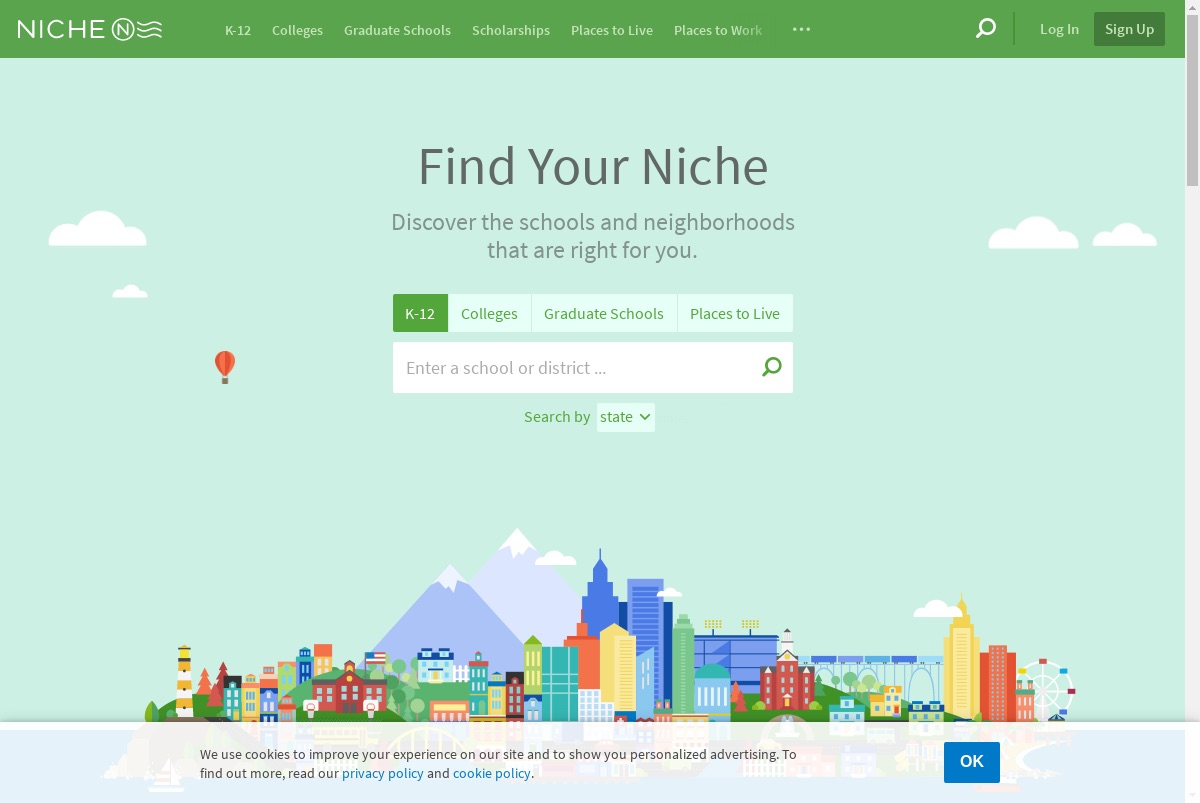Image resolution: width=1200 pixels, height=803 pixels.
Task: Open Scholarships in top navigation
Action: pos(511,30)
